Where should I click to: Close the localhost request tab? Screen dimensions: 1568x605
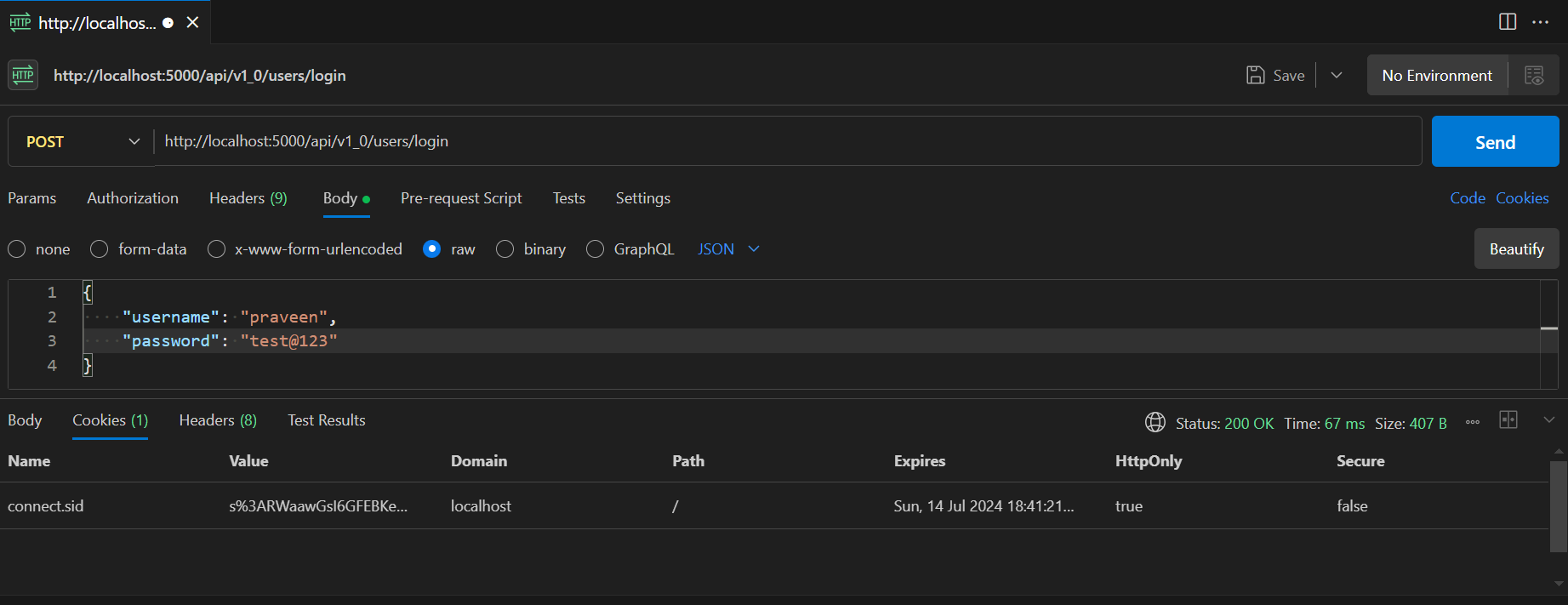click(x=192, y=23)
